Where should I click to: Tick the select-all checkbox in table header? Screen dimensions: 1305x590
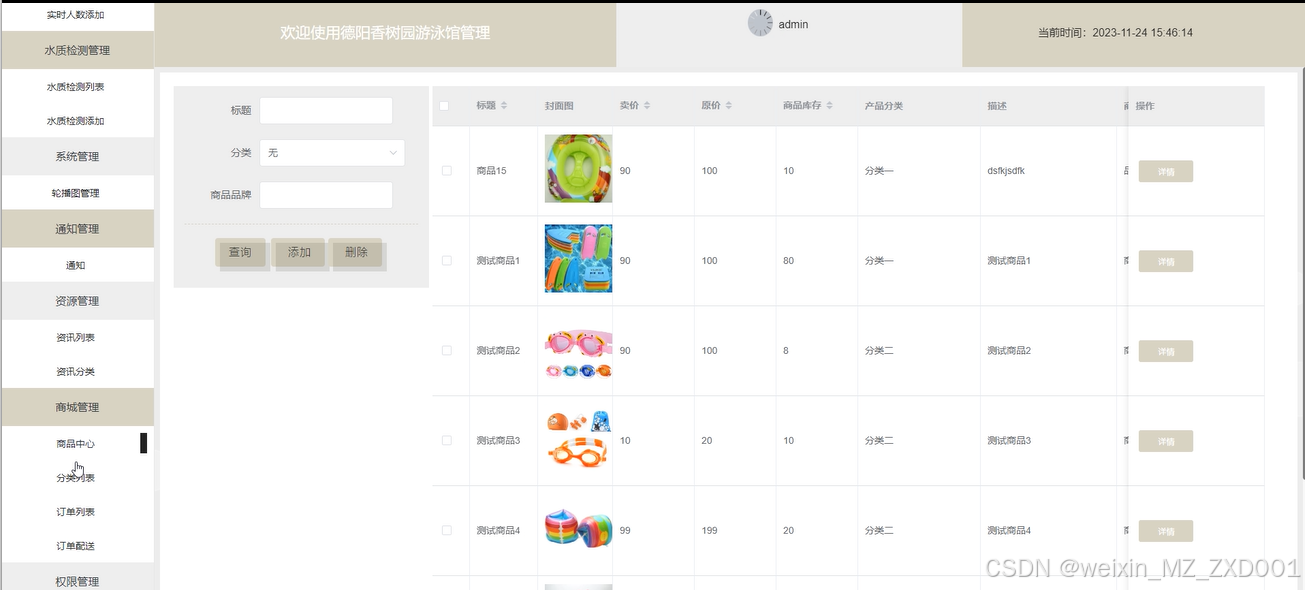[x=445, y=106]
